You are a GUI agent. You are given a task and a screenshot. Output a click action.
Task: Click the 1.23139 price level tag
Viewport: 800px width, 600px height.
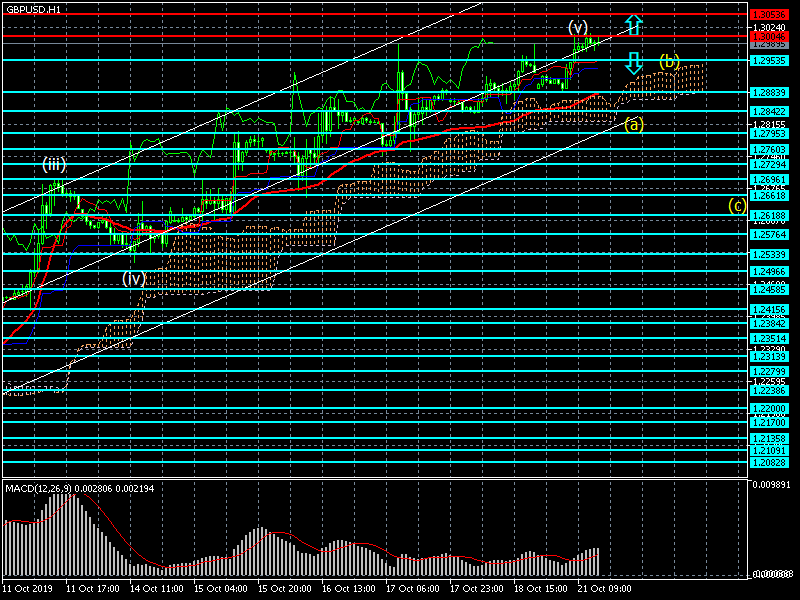click(770, 357)
